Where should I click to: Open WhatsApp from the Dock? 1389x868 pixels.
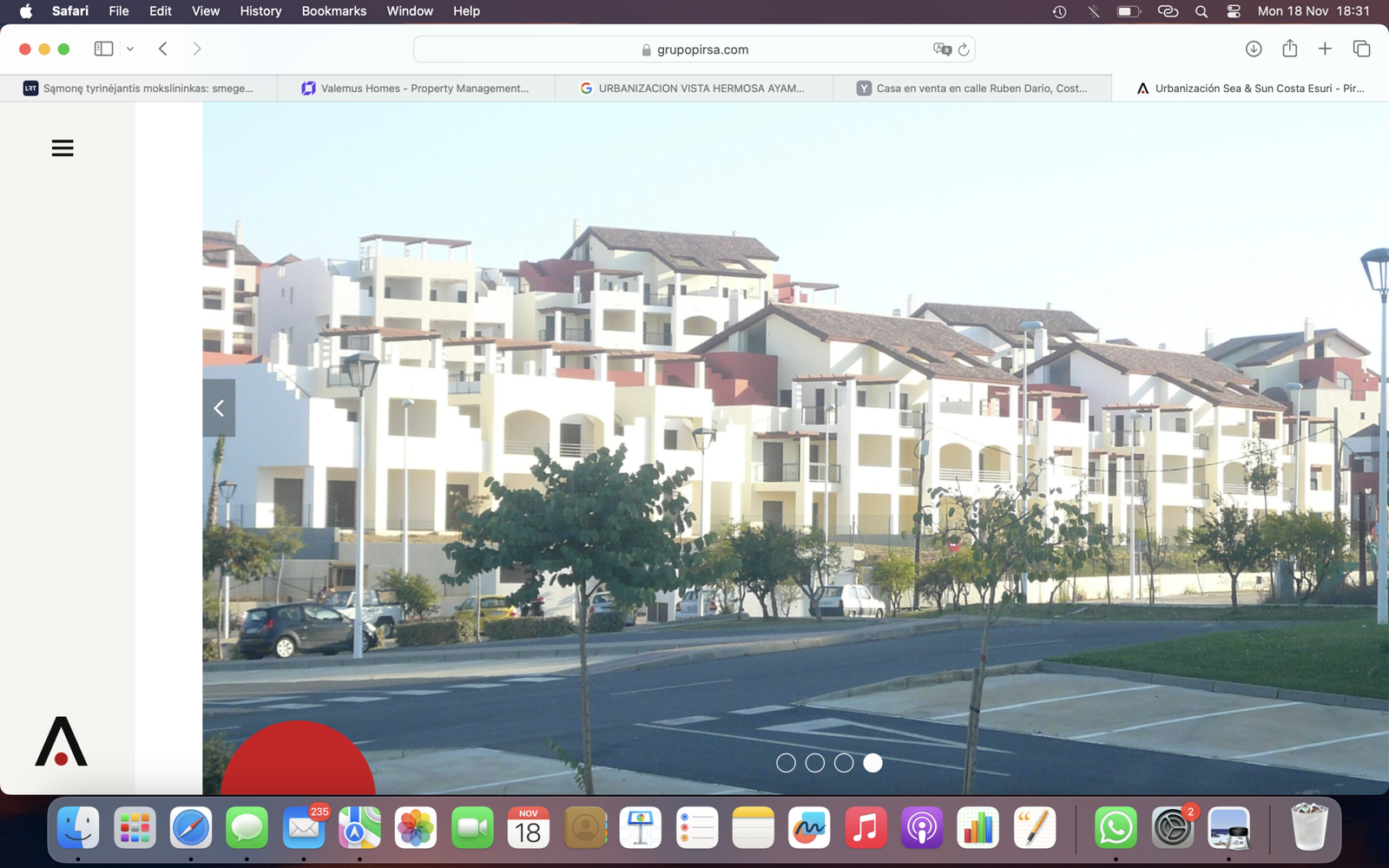click(1116, 828)
